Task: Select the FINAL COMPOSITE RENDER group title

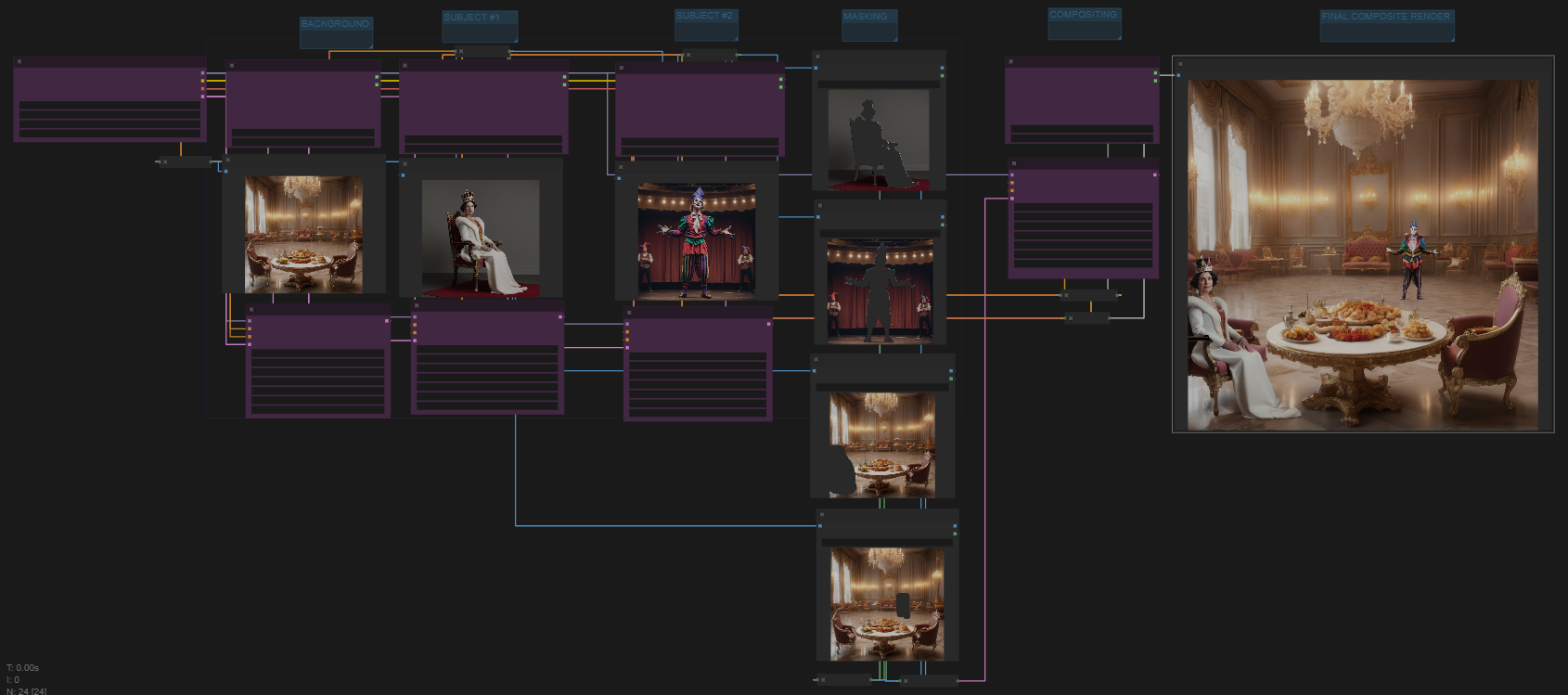Action: click(1386, 17)
